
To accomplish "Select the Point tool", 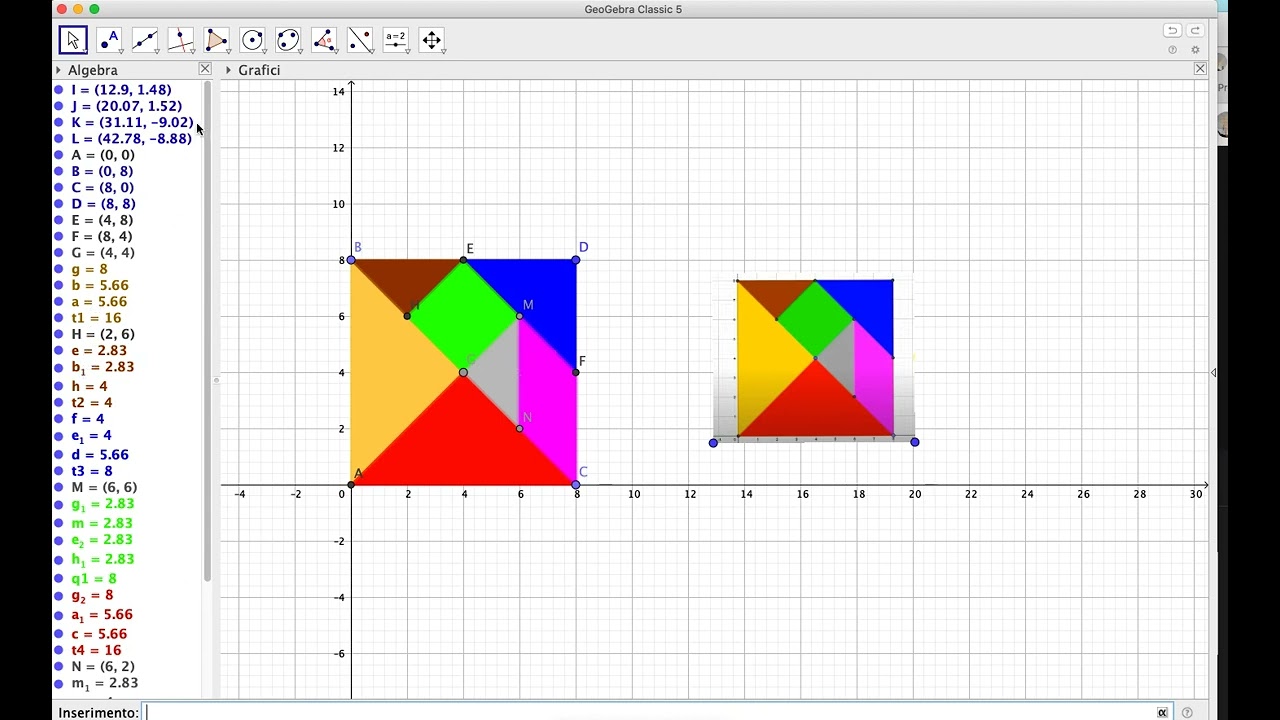I will click(x=109, y=40).
